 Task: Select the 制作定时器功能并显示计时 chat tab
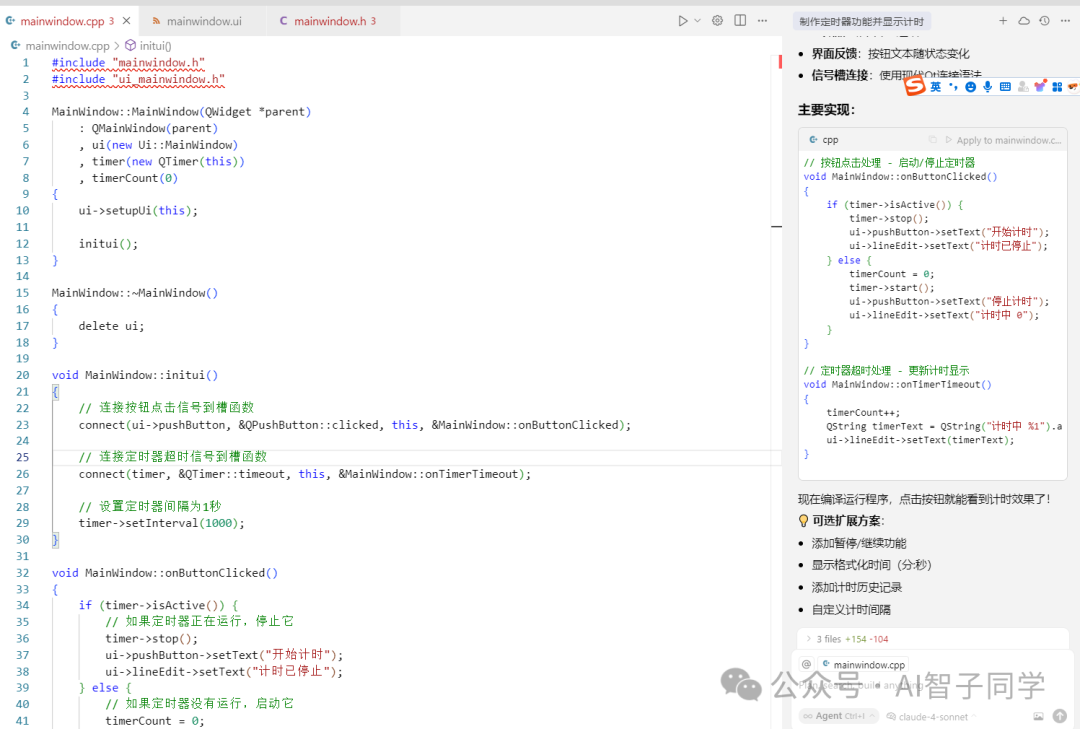click(861, 21)
